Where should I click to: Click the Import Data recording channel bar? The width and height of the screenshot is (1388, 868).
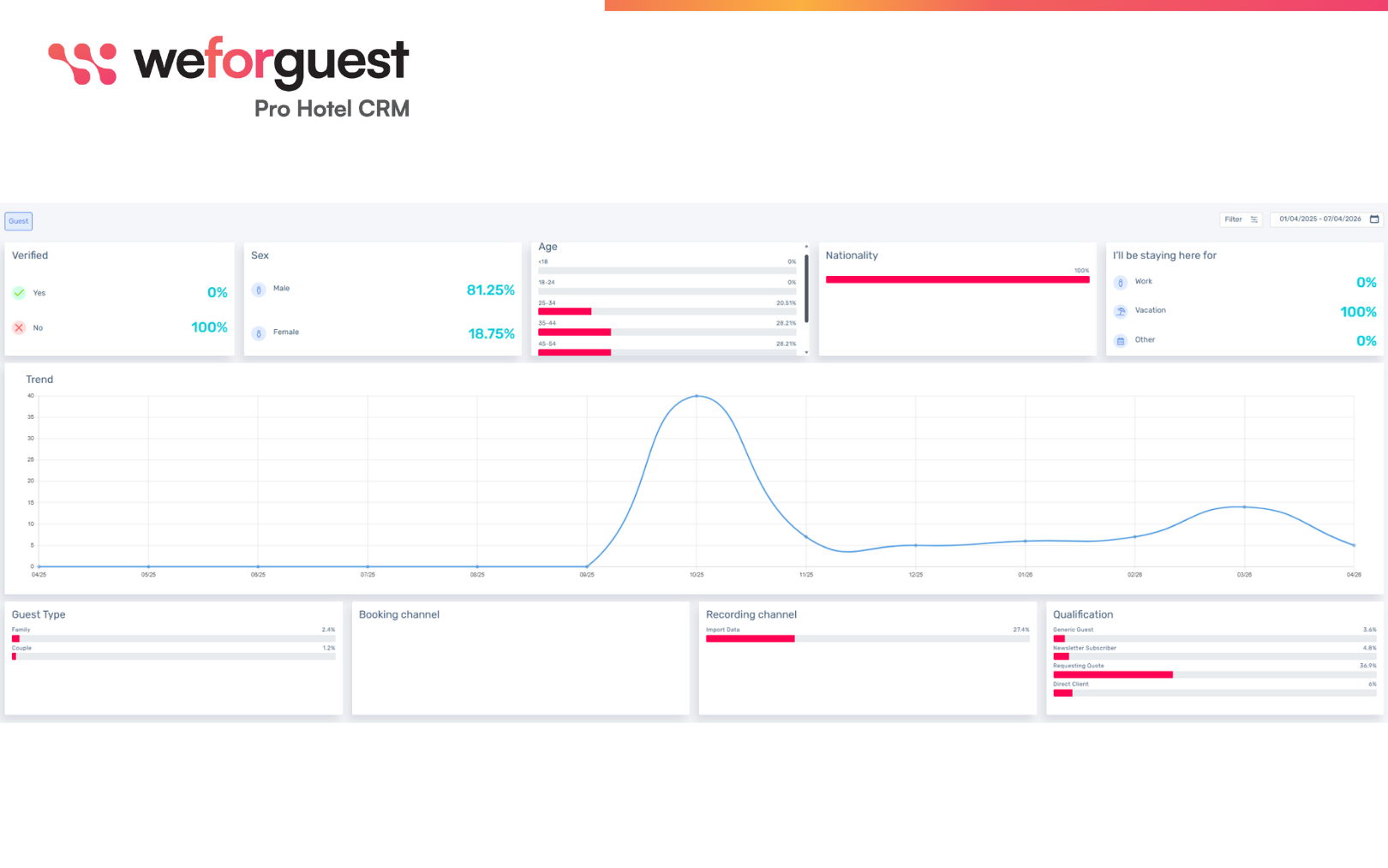coord(868,638)
